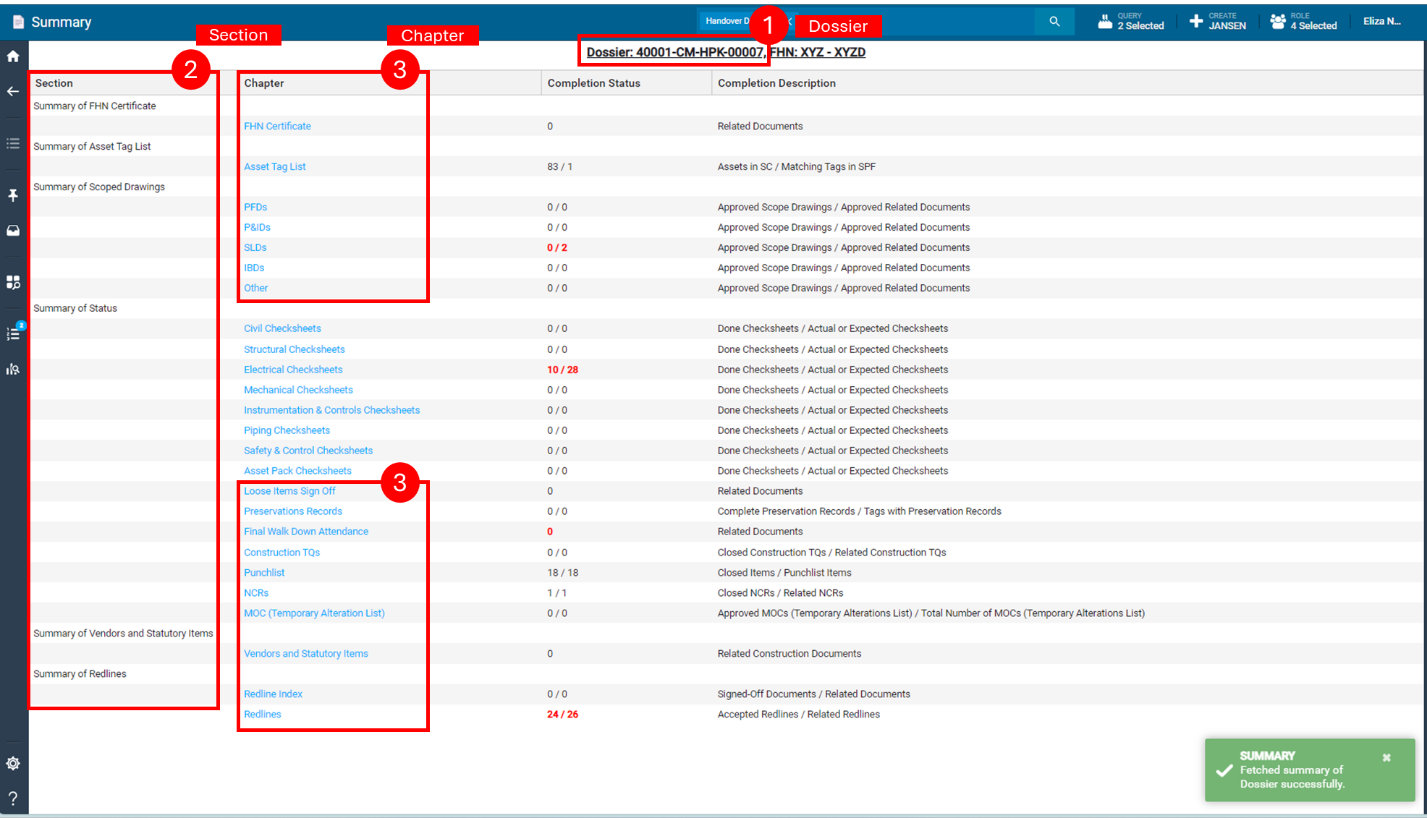This screenshot has height=818, width=1427.
Task: Open IBDs chapter link
Action: coord(254,268)
